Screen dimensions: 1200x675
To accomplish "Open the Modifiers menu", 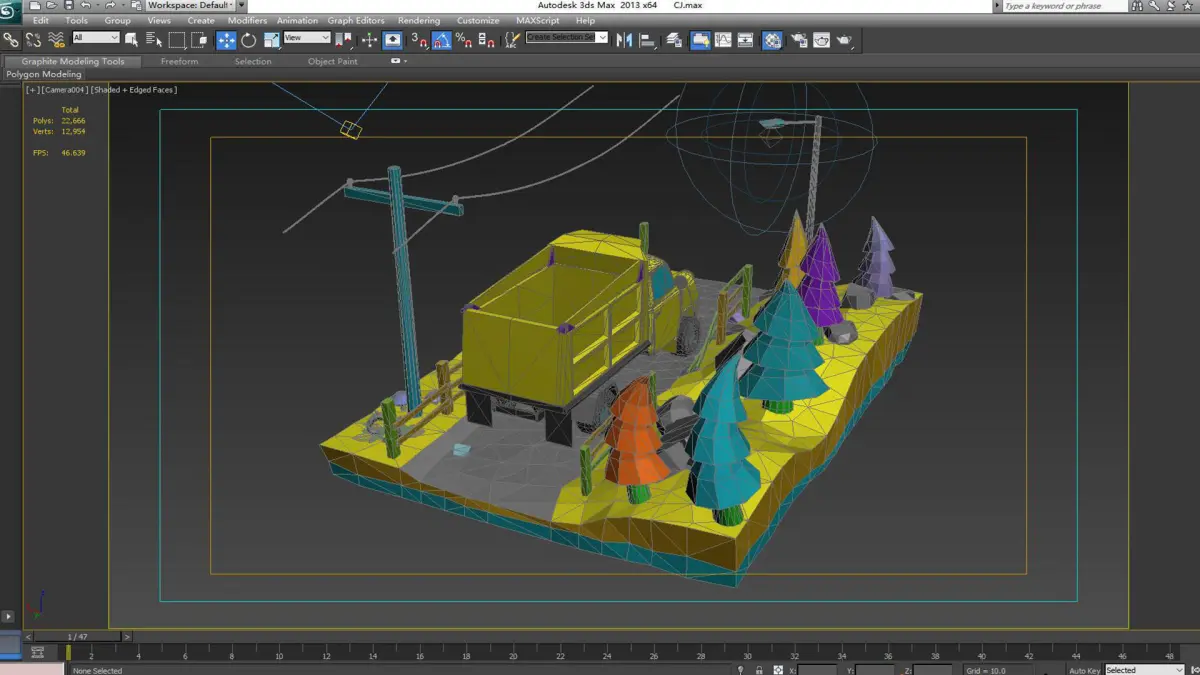I will [x=247, y=20].
